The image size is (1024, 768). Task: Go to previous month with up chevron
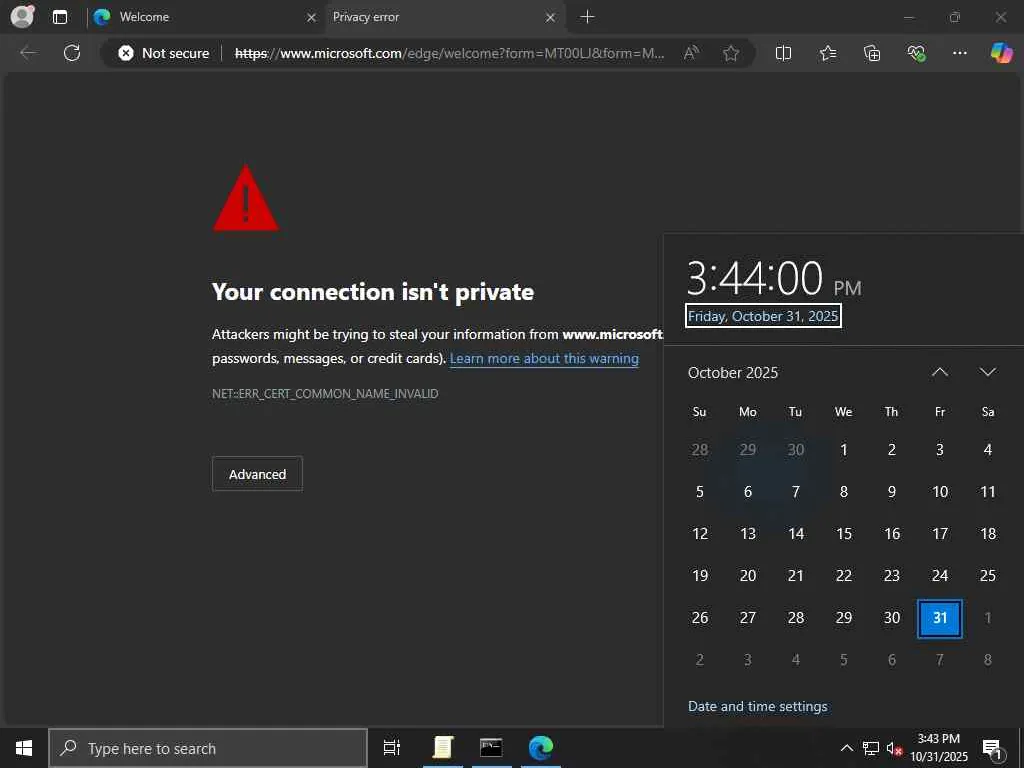click(940, 372)
